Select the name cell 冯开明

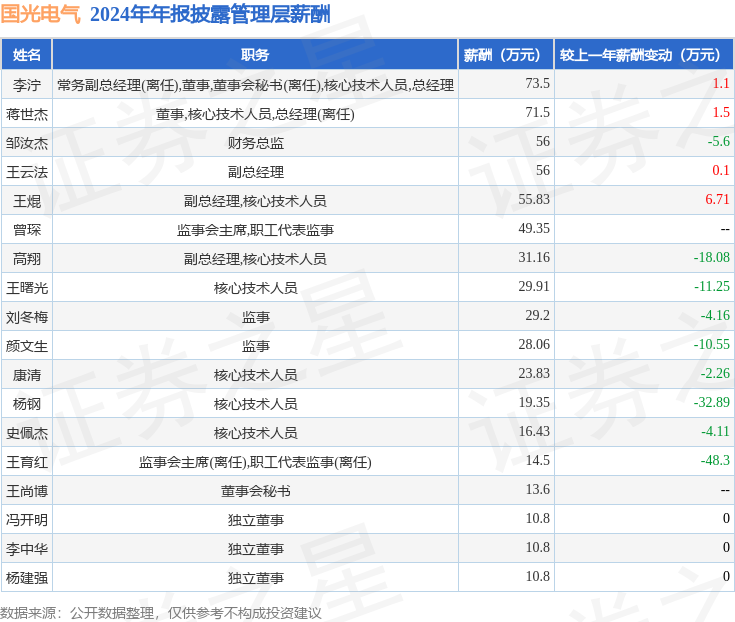(27, 520)
